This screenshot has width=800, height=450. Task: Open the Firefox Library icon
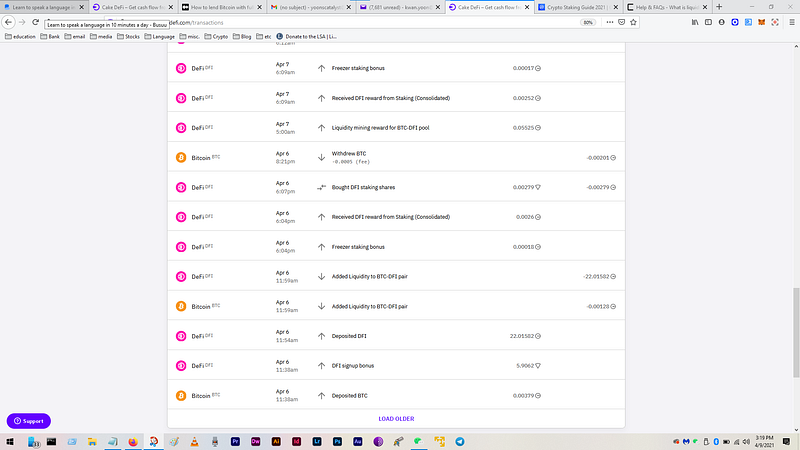click(695, 22)
